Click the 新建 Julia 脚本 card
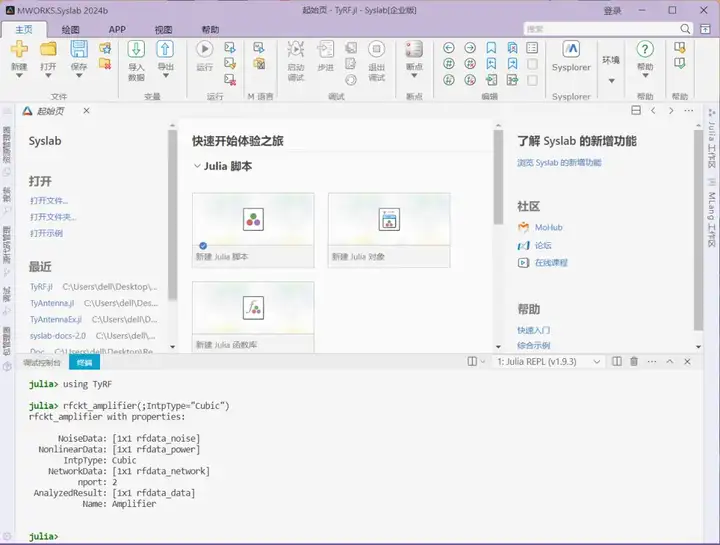The height and width of the screenshot is (545, 720). 253,230
